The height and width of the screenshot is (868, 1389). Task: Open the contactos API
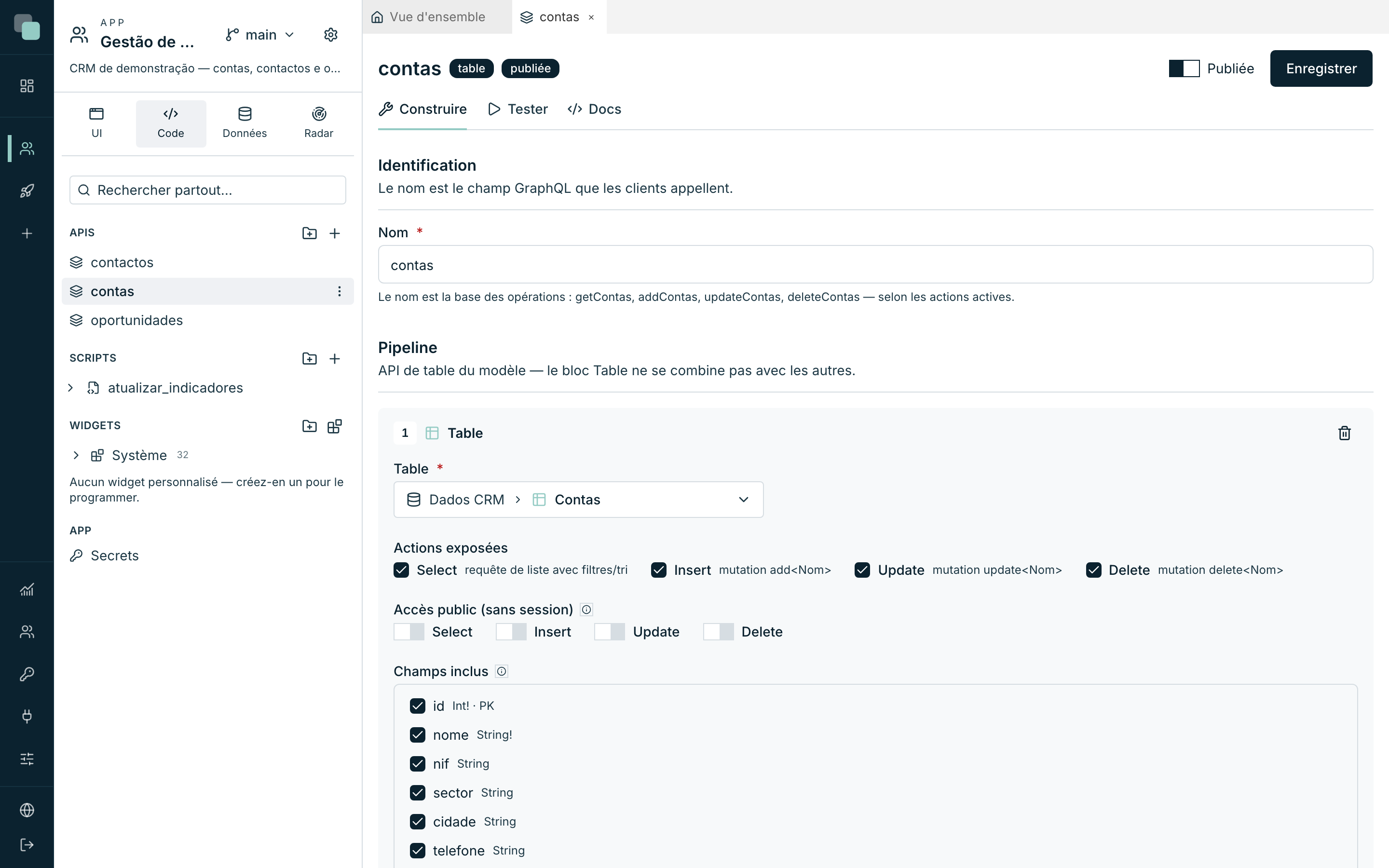[208, 262]
